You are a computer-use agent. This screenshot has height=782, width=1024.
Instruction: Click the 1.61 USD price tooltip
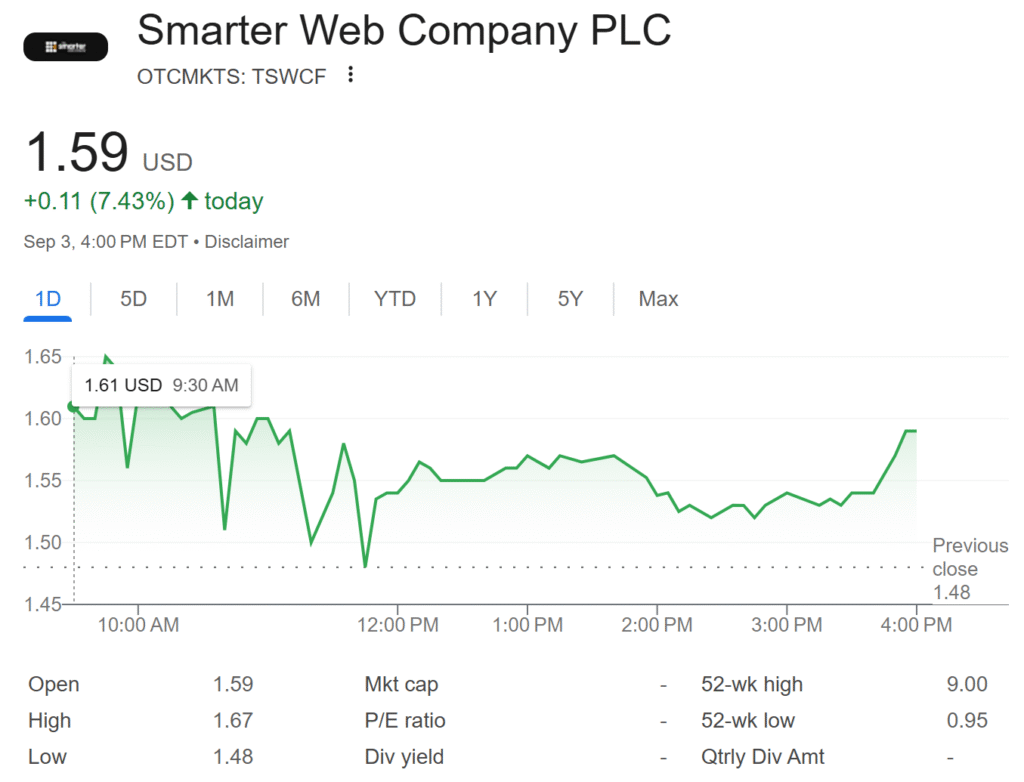[x=161, y=385]
